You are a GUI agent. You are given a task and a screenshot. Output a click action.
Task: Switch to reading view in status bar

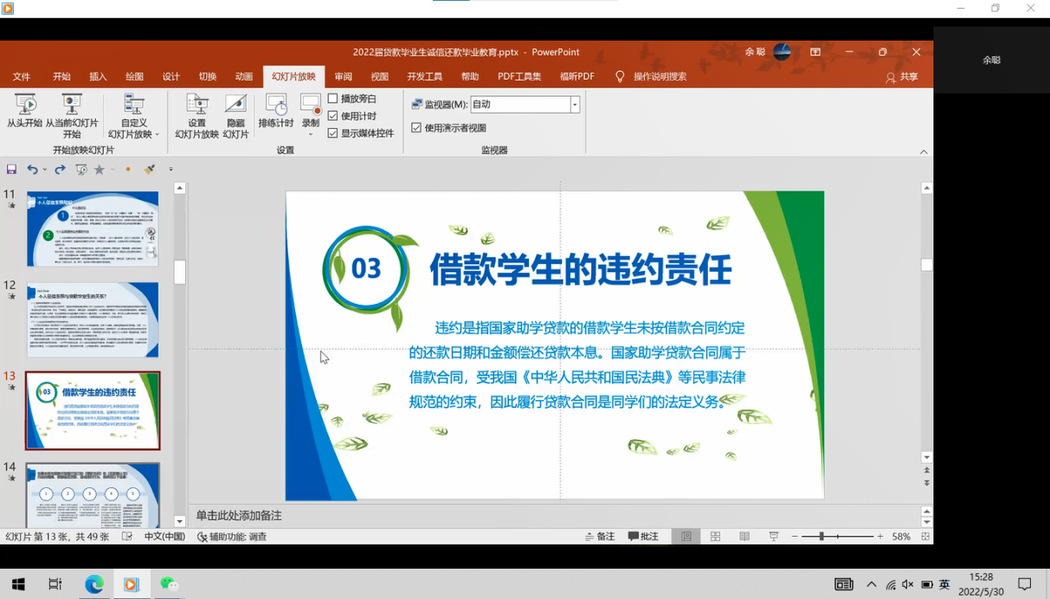744,537
